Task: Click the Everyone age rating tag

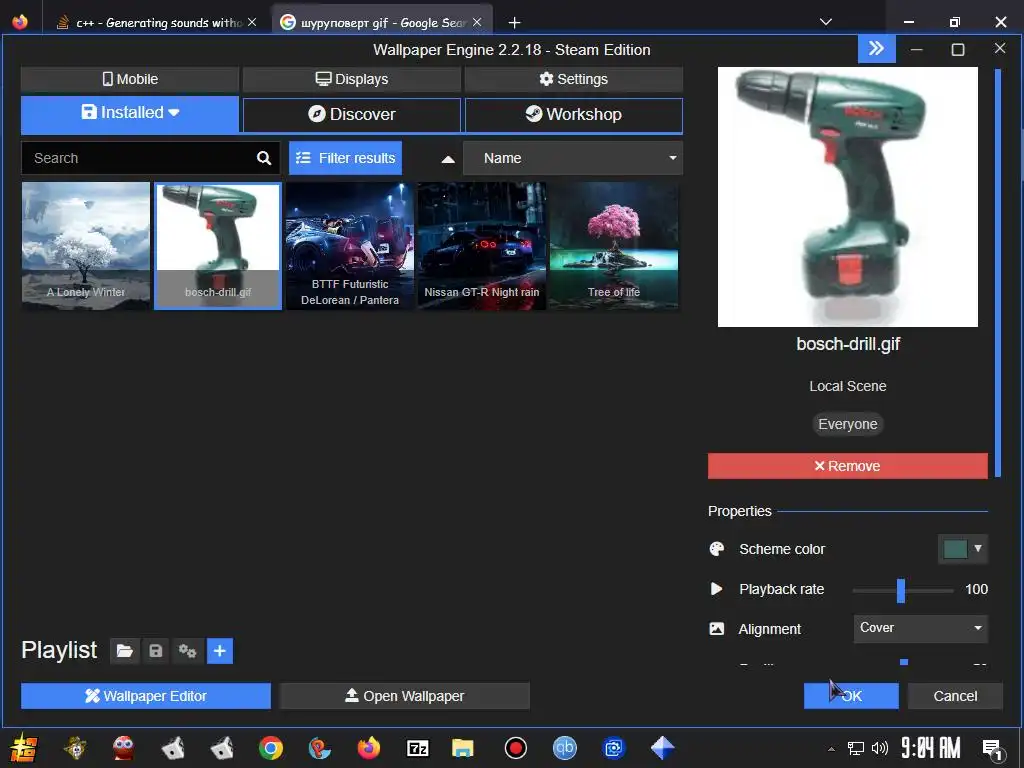Action: click(x=848, y=424)
